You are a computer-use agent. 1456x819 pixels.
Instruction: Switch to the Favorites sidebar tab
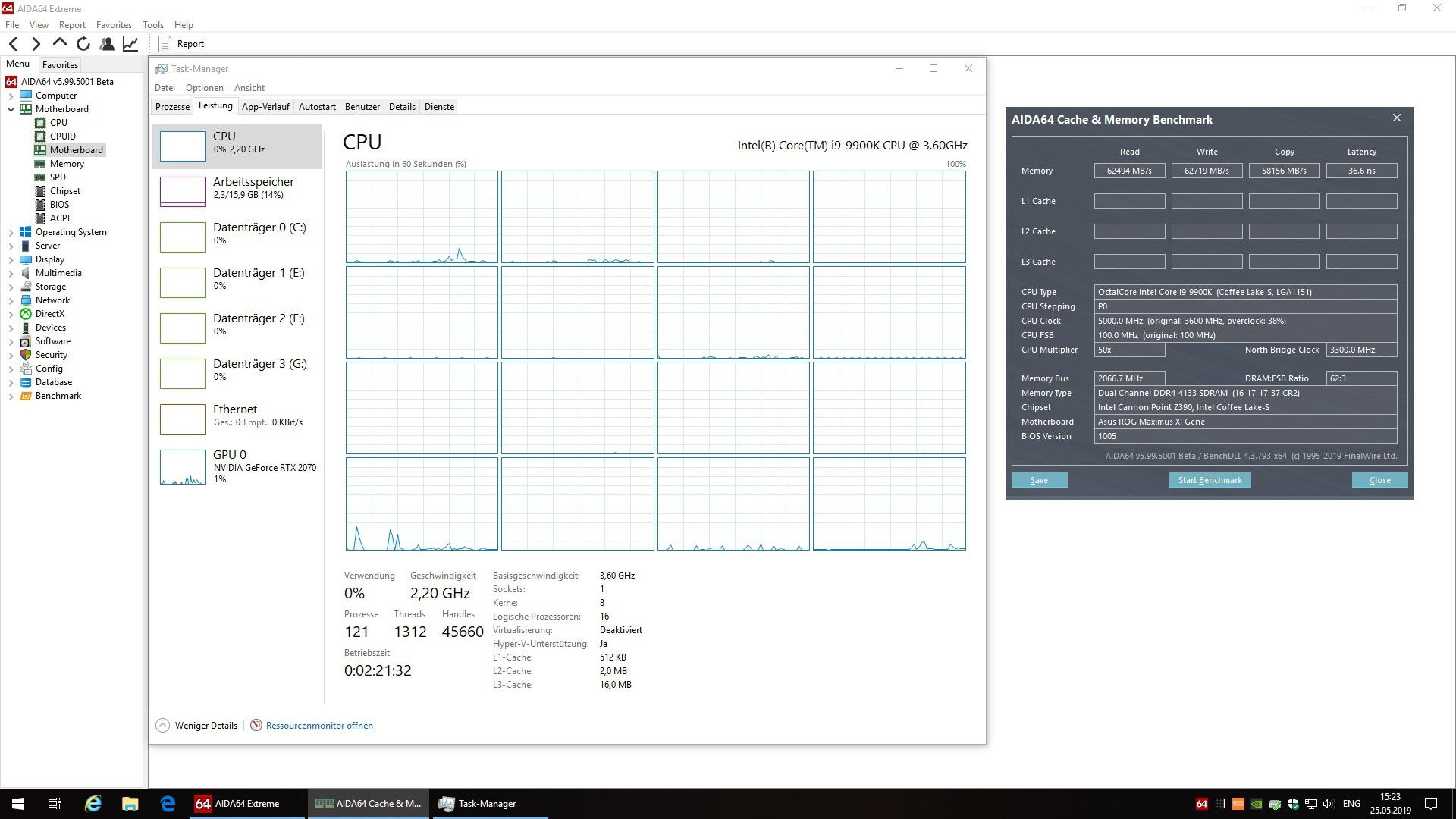(60, 65)
